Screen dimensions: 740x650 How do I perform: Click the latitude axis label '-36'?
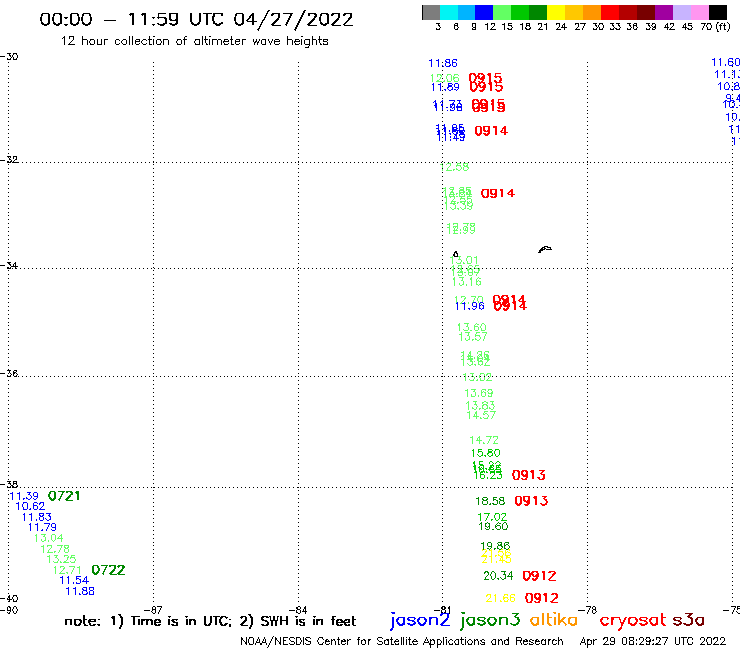pos(9,374)
